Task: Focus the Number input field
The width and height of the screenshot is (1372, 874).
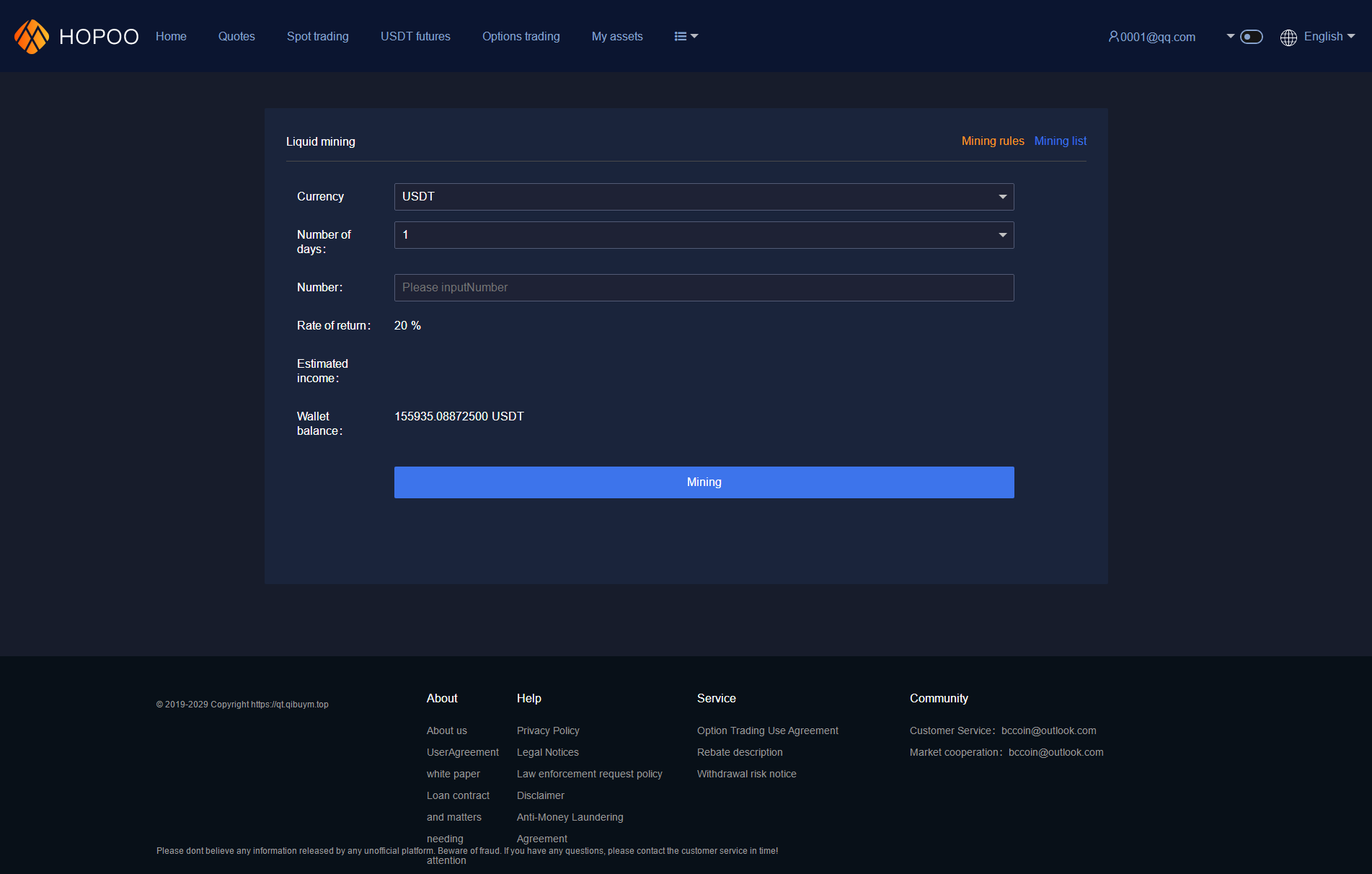Action: click(704, 288)
